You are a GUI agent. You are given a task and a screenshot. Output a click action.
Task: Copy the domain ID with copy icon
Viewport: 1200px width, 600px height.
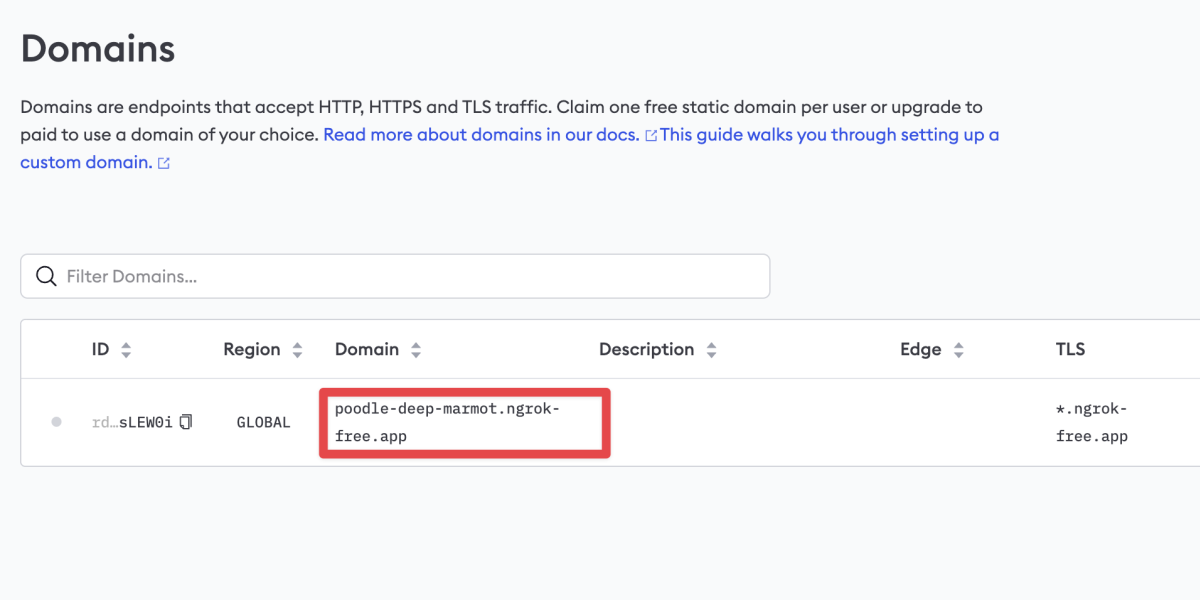point(186,422)
